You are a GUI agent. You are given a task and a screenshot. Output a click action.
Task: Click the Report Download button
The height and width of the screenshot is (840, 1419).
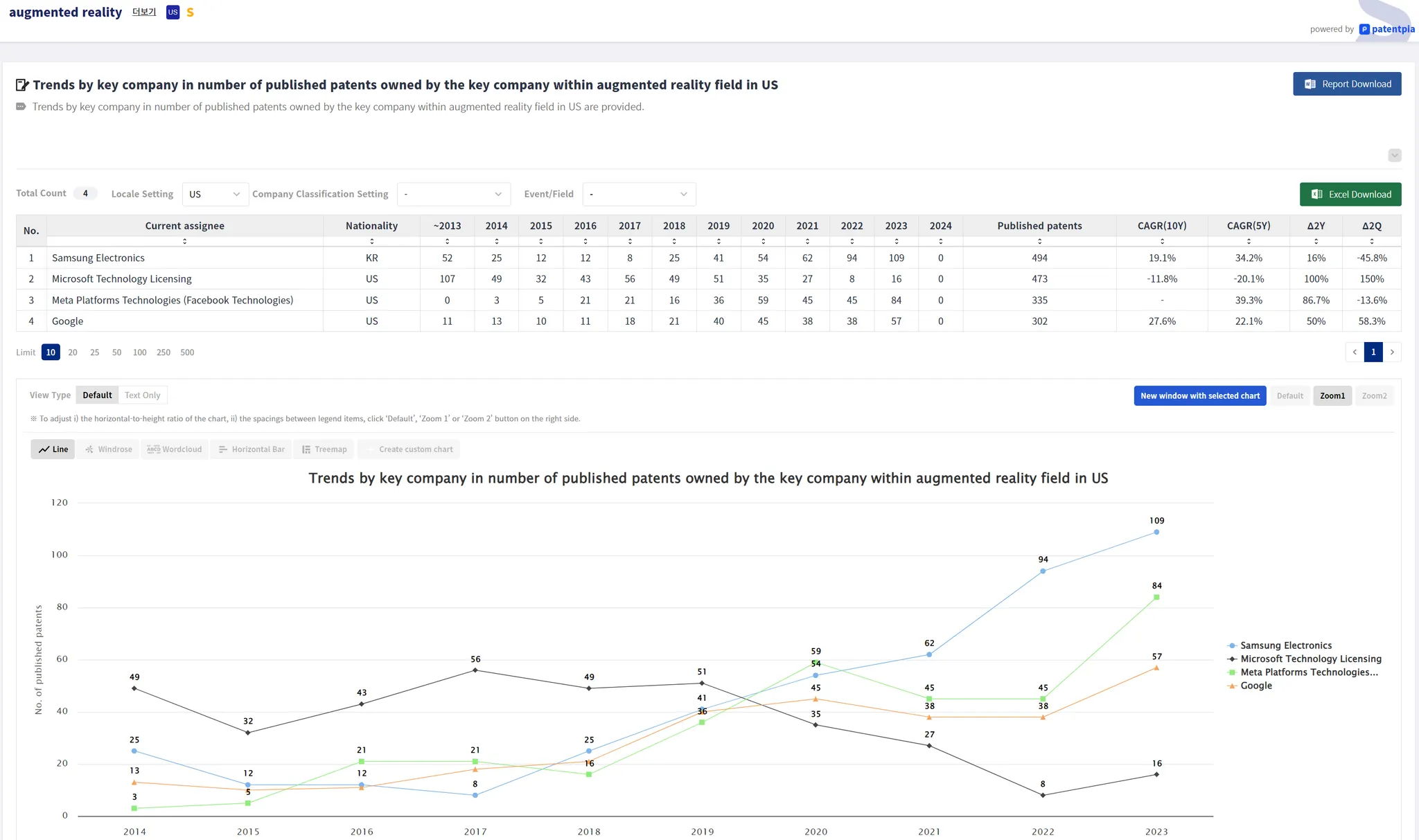[x=1347, y=84]
